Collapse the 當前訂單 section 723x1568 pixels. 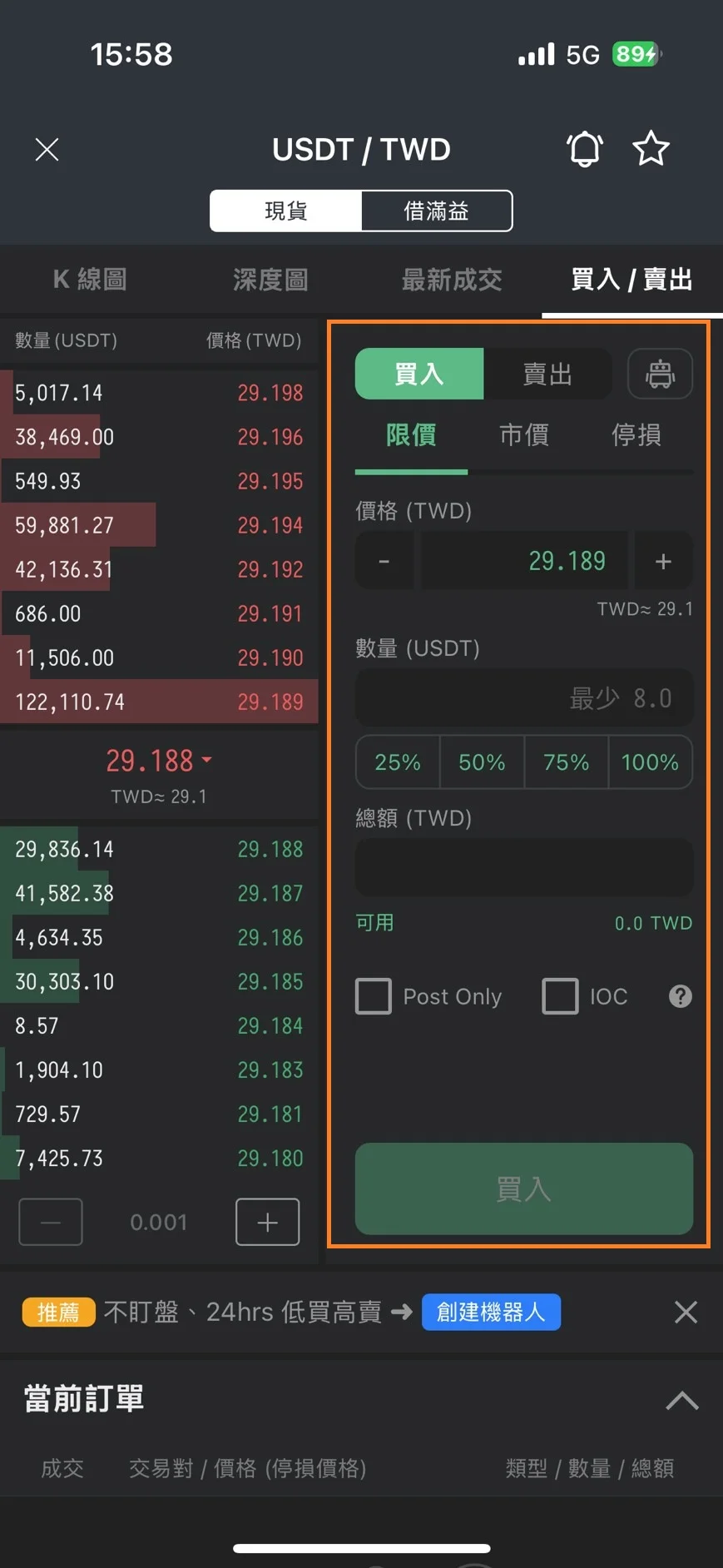coord(682,1400)
